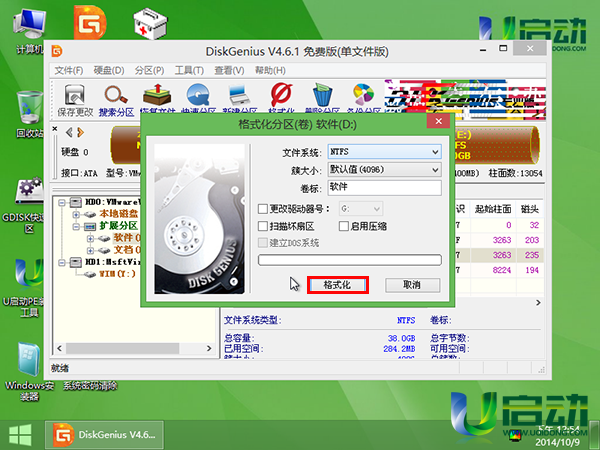The height and width of the screenshot is (450, 600).
Task: Launch the Quick Partition toolbar icon
Action: point(198,99)
